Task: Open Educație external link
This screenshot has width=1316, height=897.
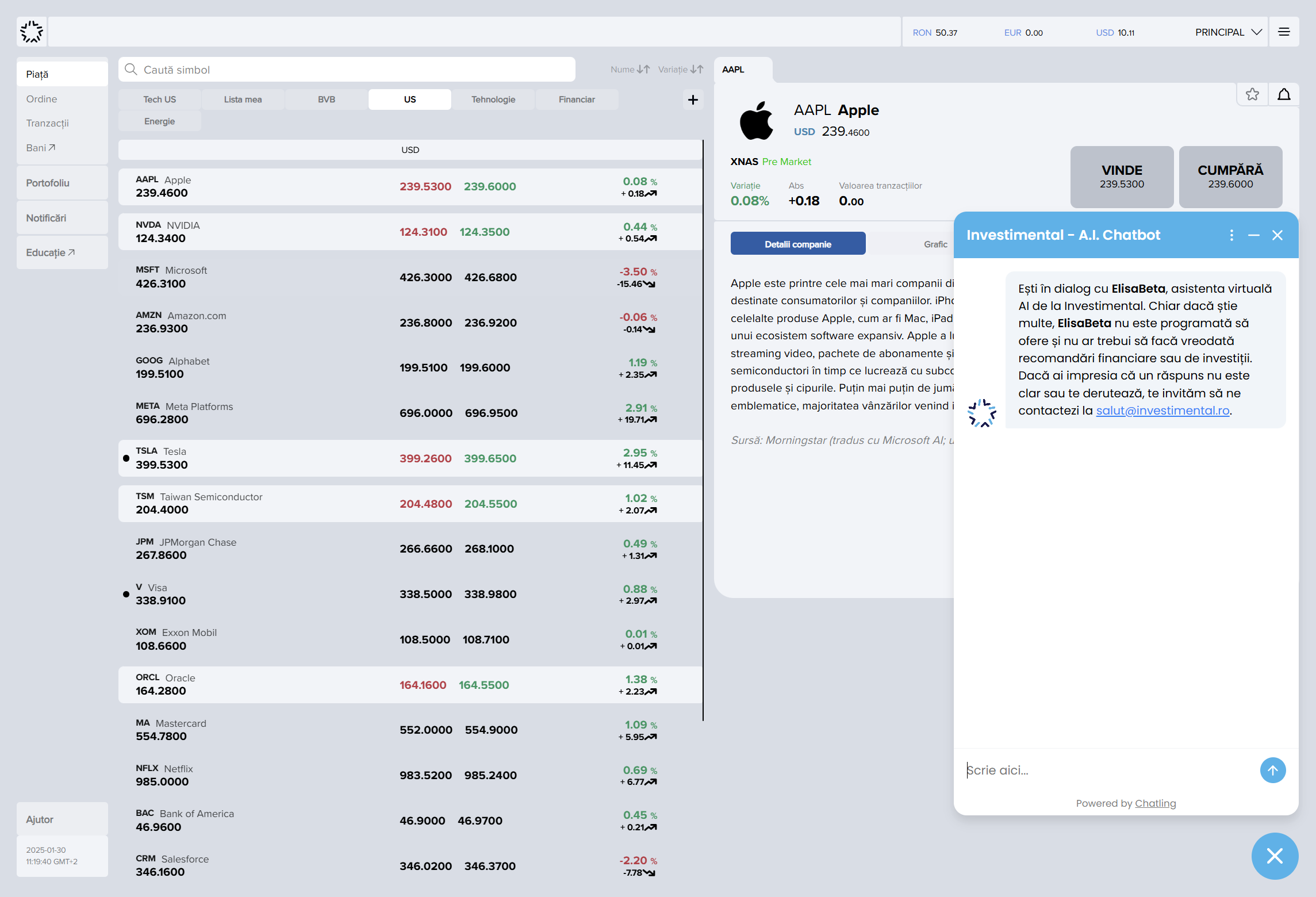Action: 62,252
